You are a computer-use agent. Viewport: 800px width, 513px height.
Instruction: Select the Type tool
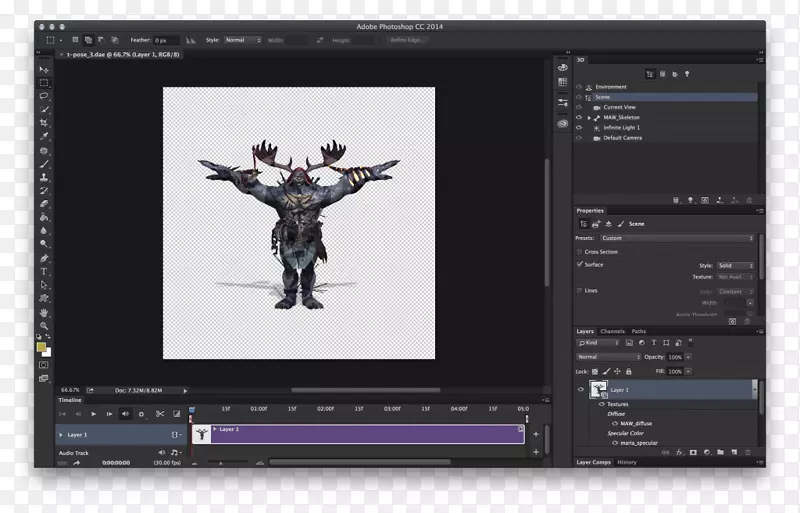coord(44,272)
